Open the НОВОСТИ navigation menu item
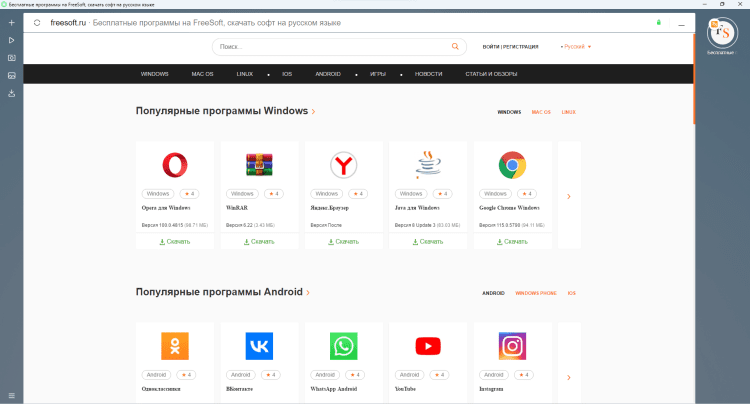The width and height of the screenshot is (750, 404). 429,74
